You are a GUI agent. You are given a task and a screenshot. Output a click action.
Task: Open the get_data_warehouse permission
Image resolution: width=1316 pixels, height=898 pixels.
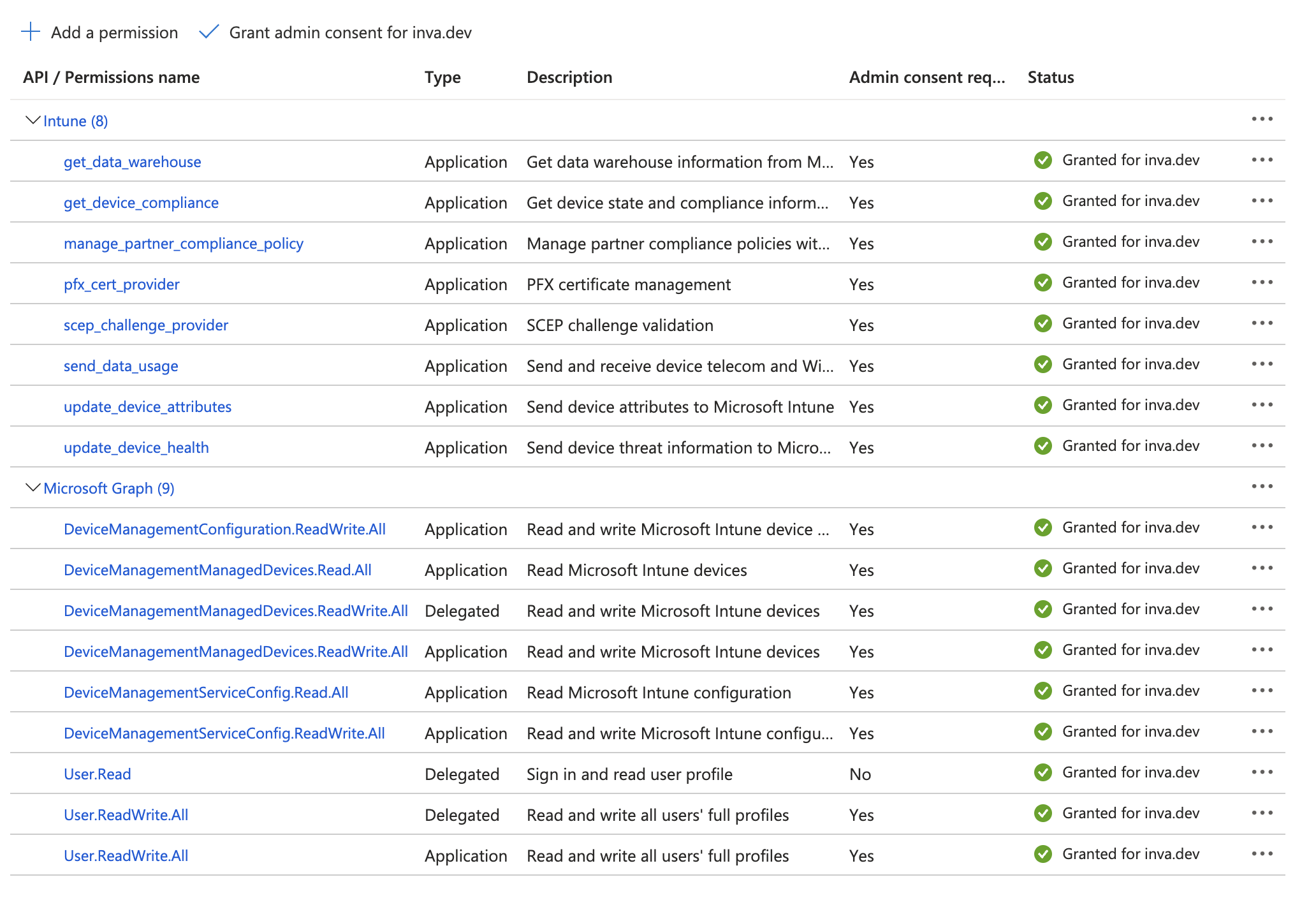pos(132,162)
